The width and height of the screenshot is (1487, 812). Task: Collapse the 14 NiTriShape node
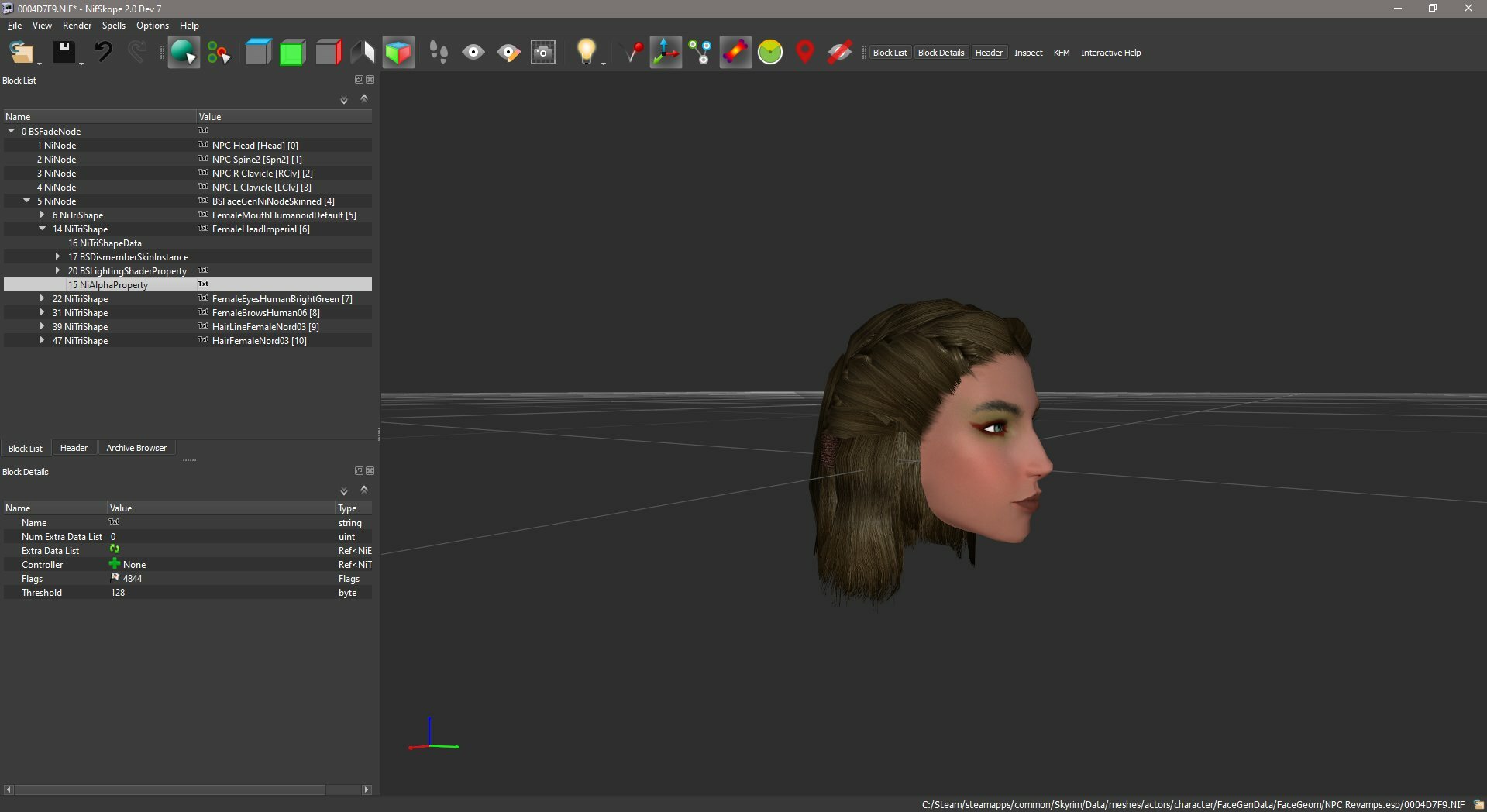click(x=43, y=229)
